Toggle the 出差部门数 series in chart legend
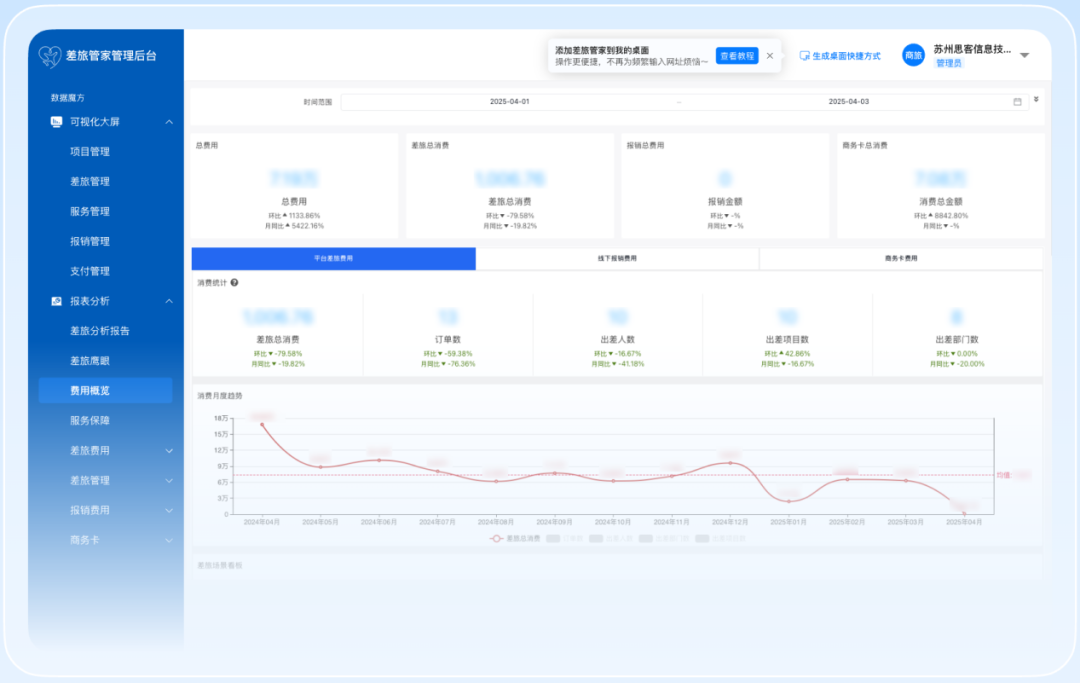The height and width of the screenshot is (683, 1080). tap(664, 538)
